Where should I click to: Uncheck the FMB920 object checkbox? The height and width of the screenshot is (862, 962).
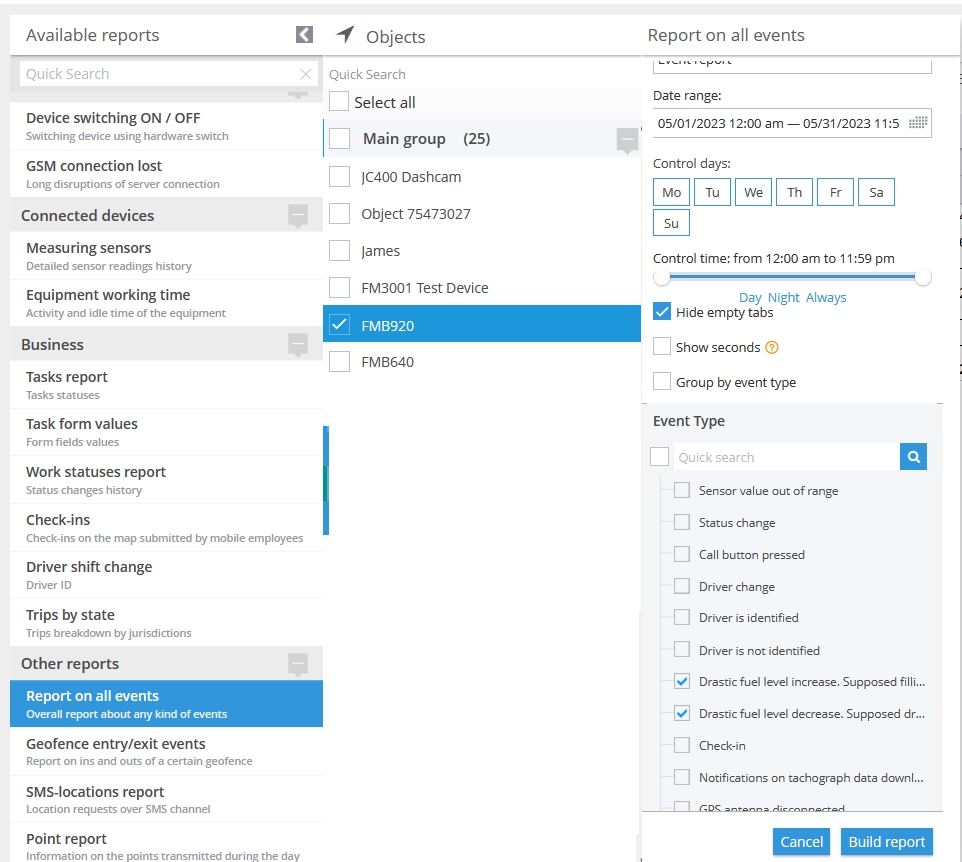[340, 325]
